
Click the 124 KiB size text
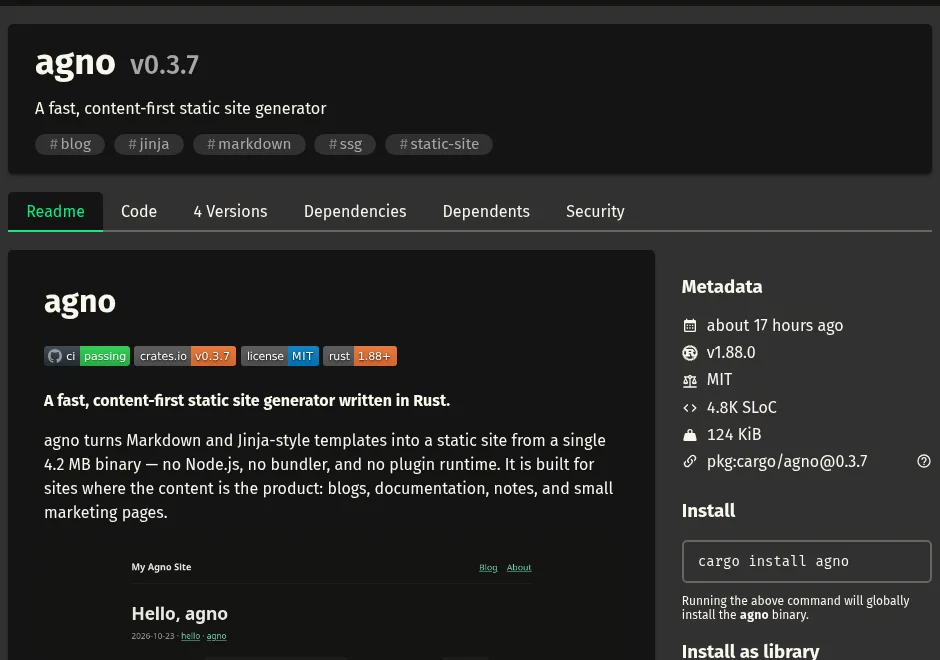point(734,435)
